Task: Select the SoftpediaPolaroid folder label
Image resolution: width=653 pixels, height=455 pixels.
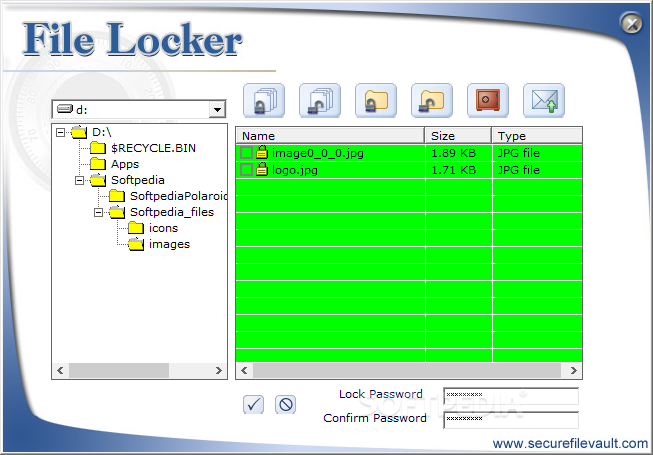Action: coord(179,196)
